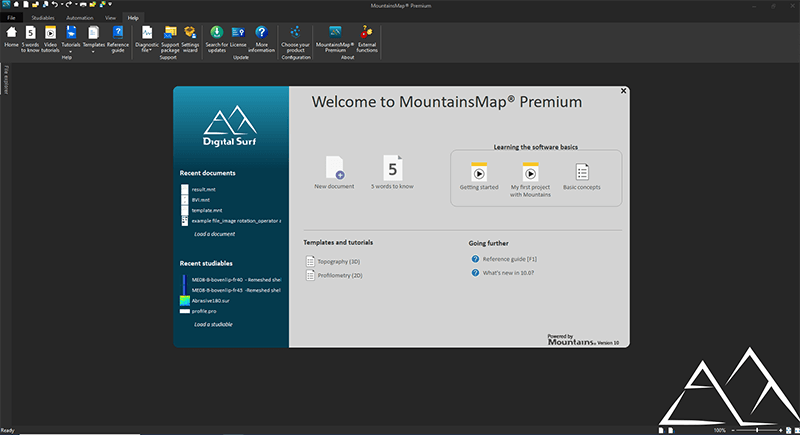Screen dimensions: 800x435
Task: Expand the Templates dropdown in ribbon
Action: [93, 52]
